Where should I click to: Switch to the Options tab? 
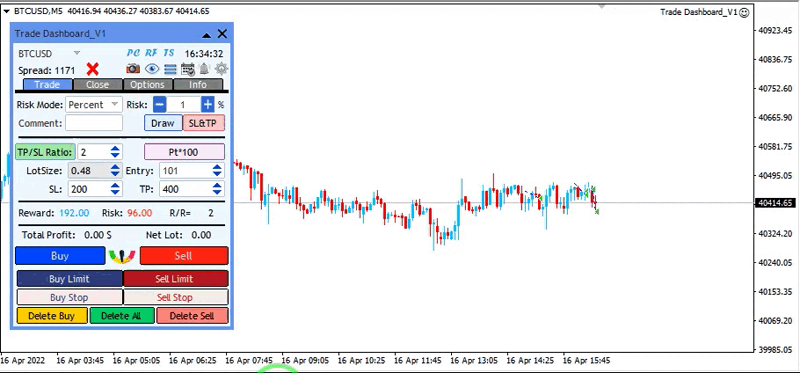[x=148, y=85]
